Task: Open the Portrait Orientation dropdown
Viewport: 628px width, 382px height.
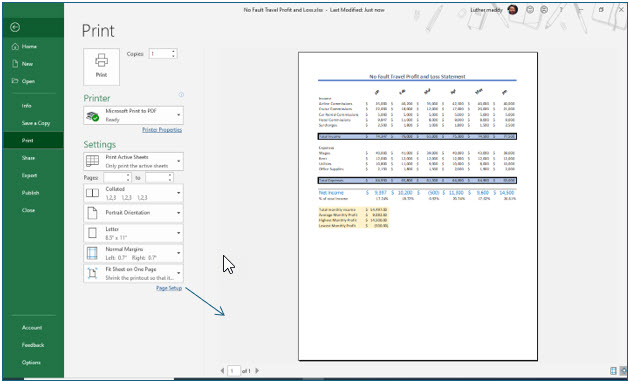Action: point(133,213)
